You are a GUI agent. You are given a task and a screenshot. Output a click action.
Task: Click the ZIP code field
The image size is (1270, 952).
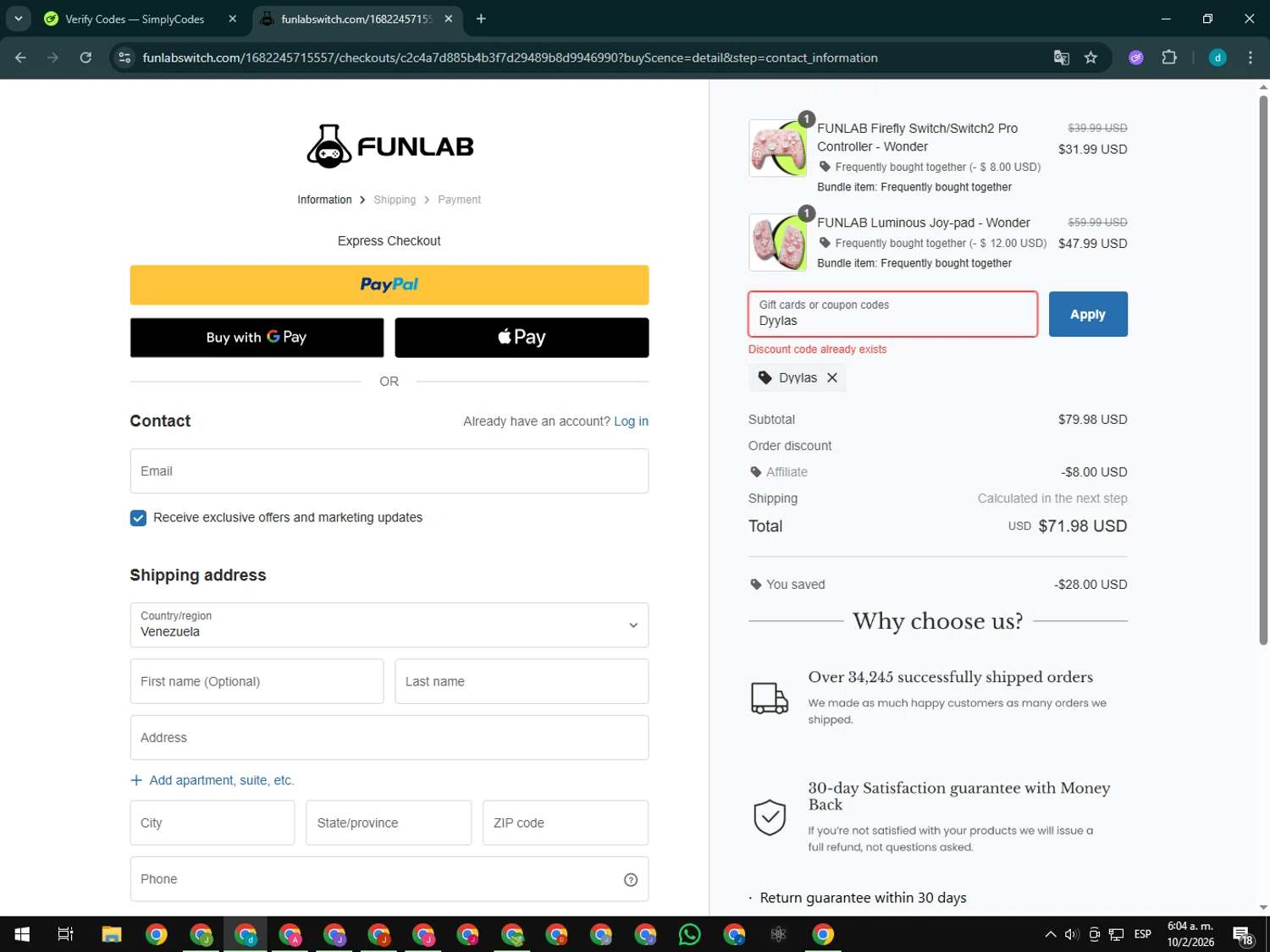coord(566,823)
